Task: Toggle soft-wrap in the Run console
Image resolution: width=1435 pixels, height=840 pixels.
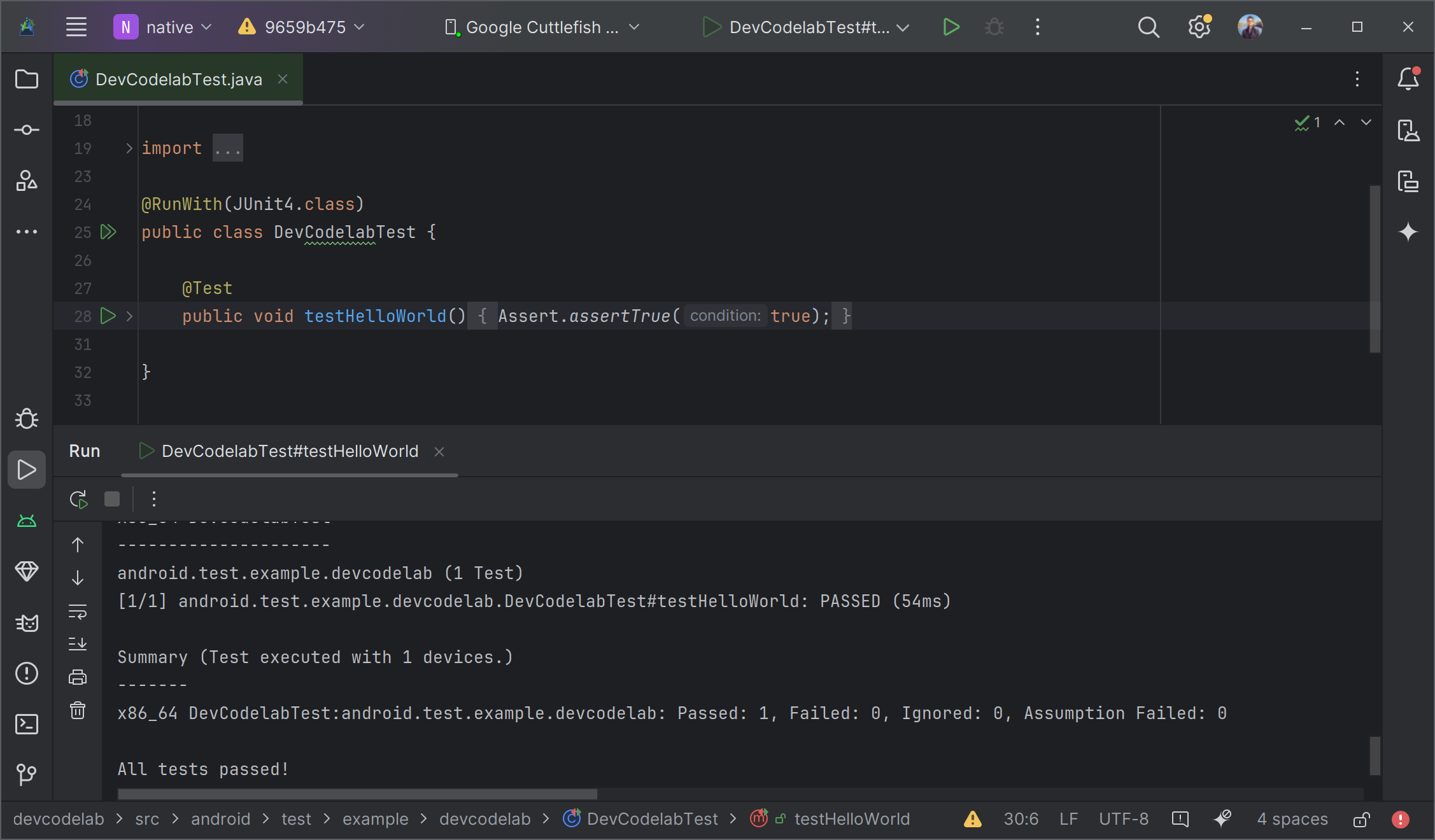Action: 78,612
